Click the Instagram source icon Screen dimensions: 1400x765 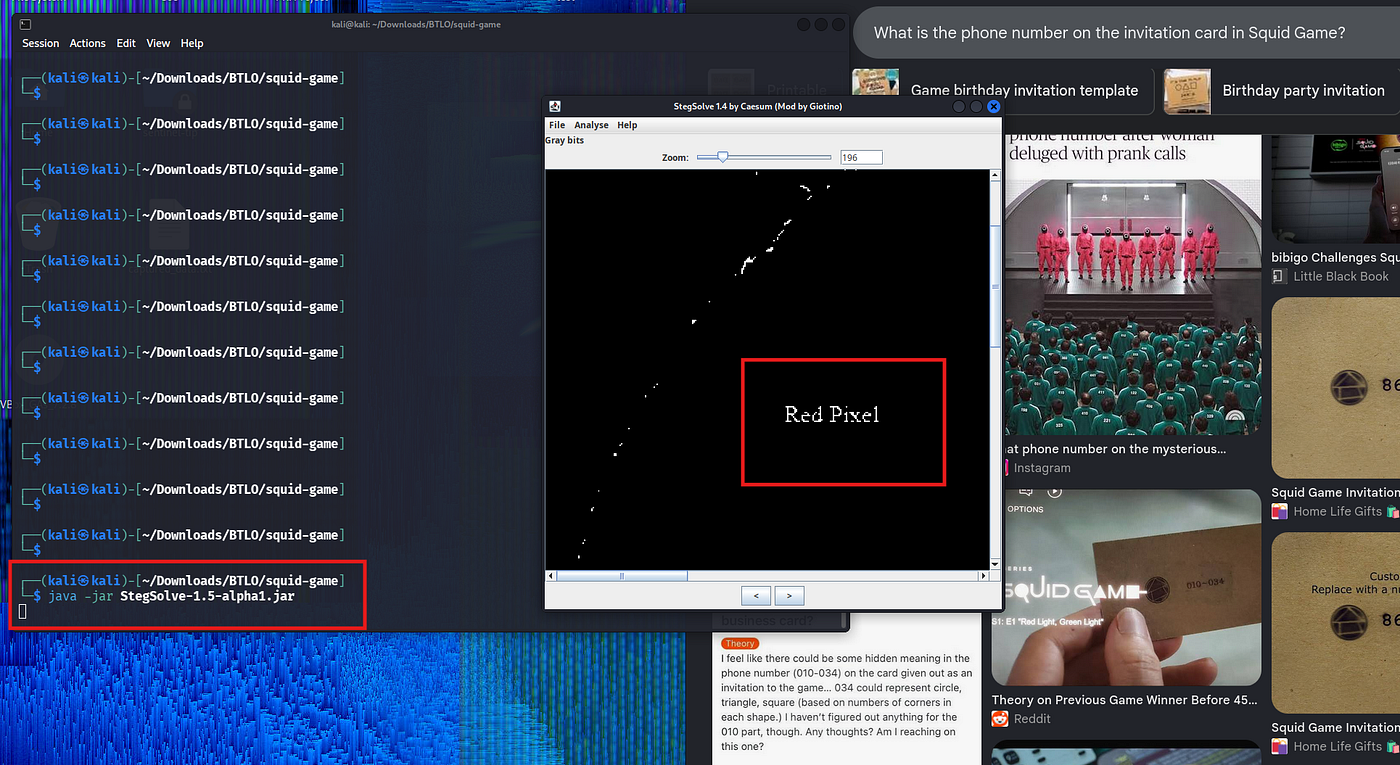pos(1004,468)
